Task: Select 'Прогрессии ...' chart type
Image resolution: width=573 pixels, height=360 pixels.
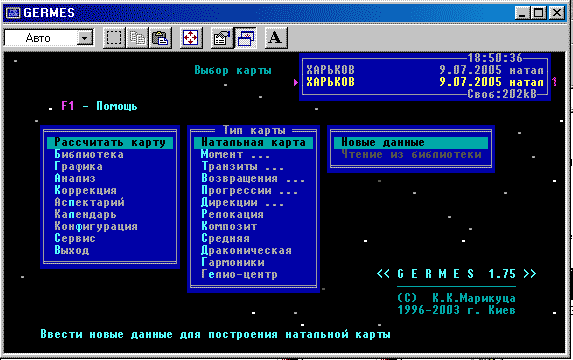Action: click(x=249, y=190)
